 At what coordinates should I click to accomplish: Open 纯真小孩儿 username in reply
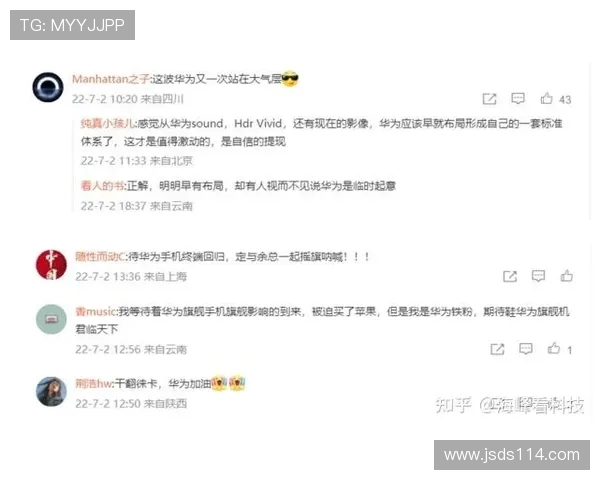pyautogui.click(x=107, y=123)
